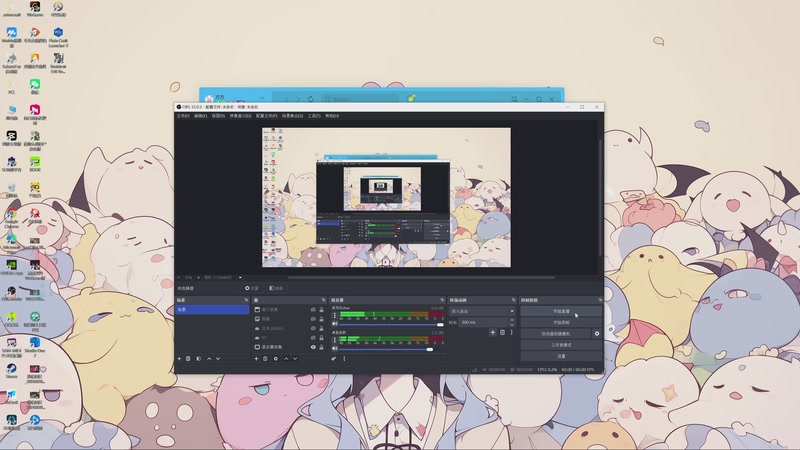Select Steam desktop icon
The width and height of the screenshot is (800, 450).
[x=11, y=371]
